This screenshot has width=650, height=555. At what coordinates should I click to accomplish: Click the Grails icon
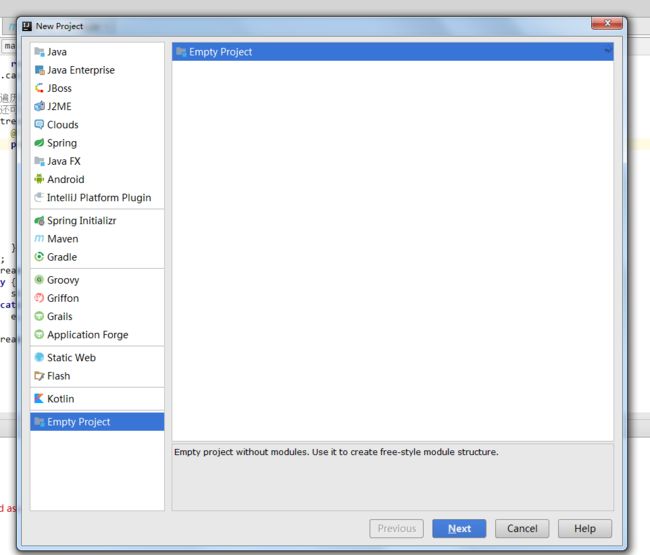pos(39,316)
